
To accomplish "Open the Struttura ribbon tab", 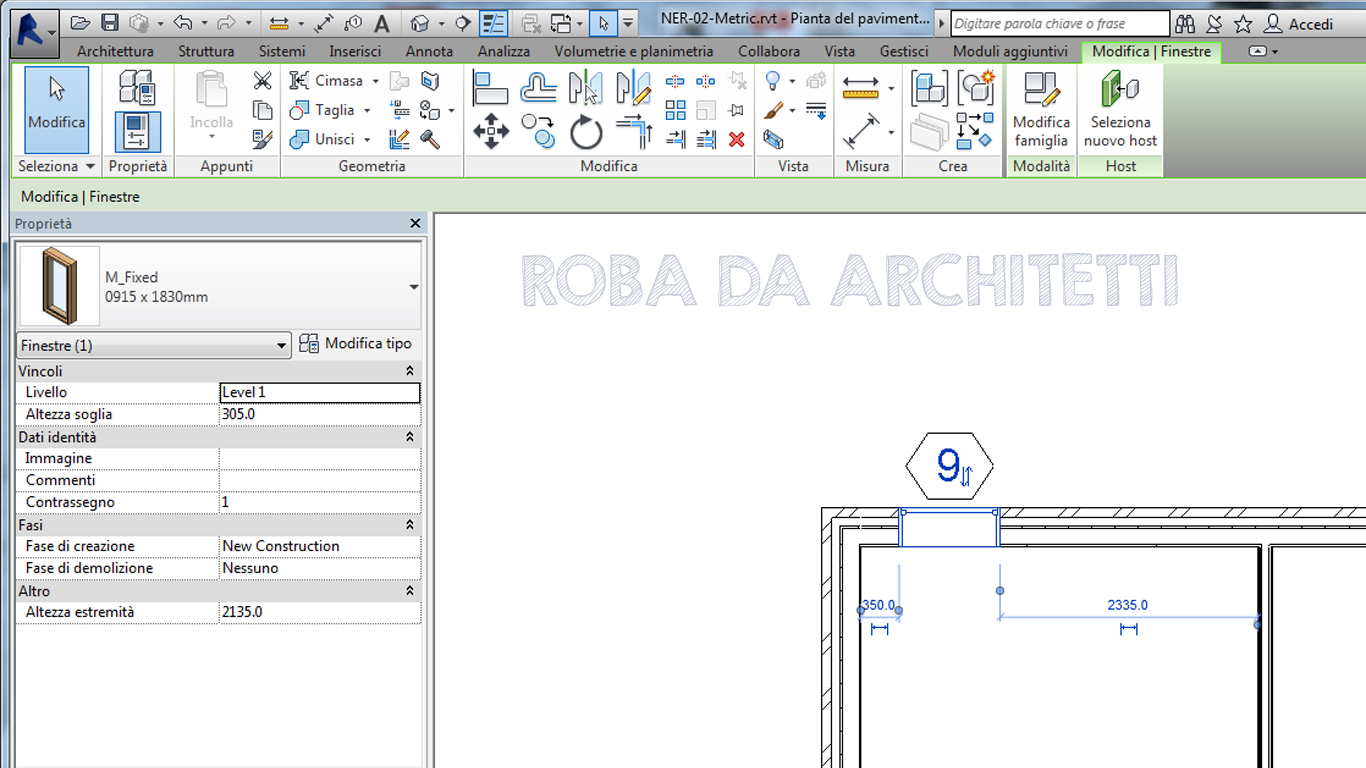I will click(206, 51).
